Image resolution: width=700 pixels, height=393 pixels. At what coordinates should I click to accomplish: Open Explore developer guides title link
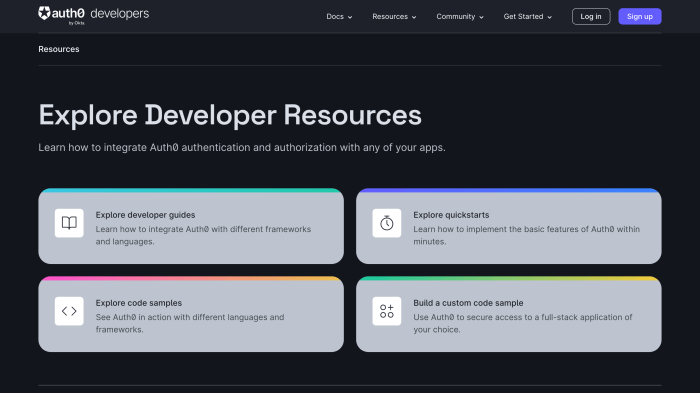tap(145, 215)
